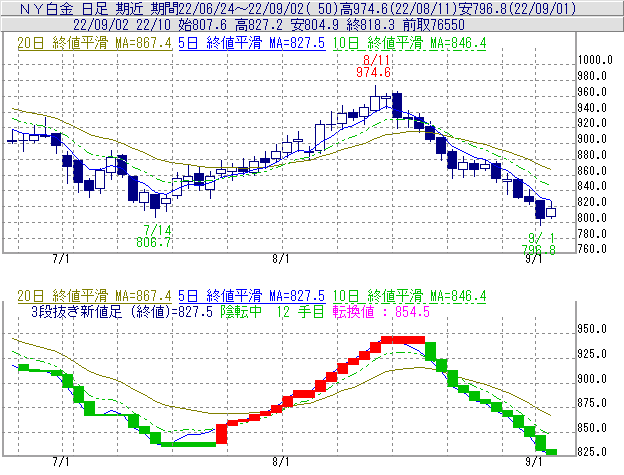
Task: Click the closing price 終818.3
Action: pos(370,25)
